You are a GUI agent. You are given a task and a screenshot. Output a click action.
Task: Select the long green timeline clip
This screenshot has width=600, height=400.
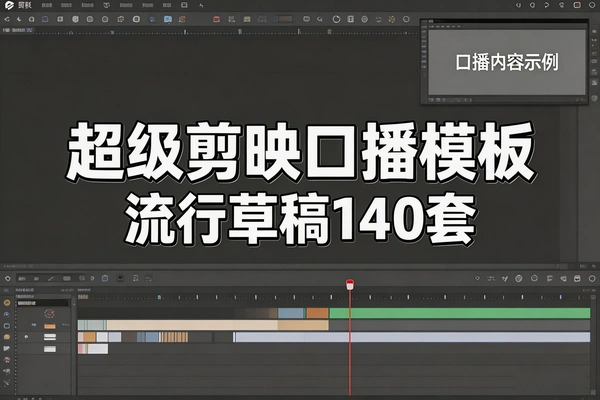tap(460, 313)
